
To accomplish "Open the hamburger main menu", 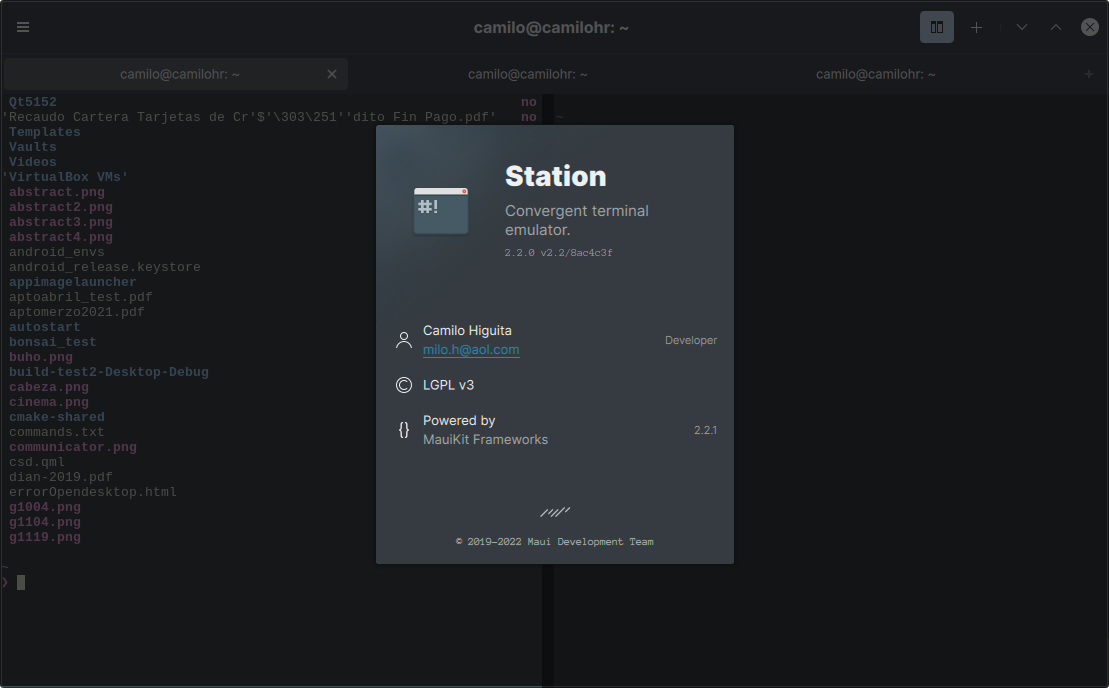I will pos(23,27).
